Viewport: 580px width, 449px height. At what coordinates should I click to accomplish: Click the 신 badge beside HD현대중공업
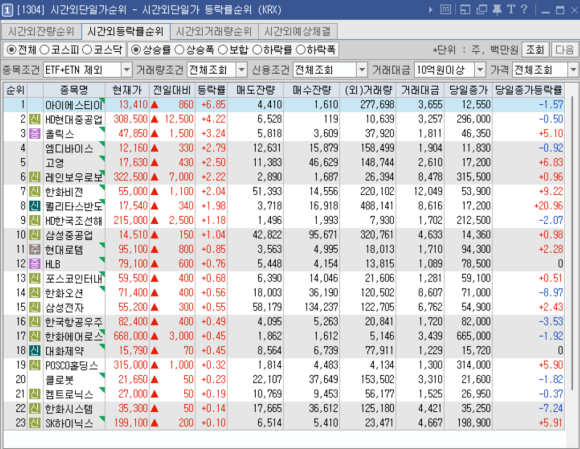pos(35,119)
